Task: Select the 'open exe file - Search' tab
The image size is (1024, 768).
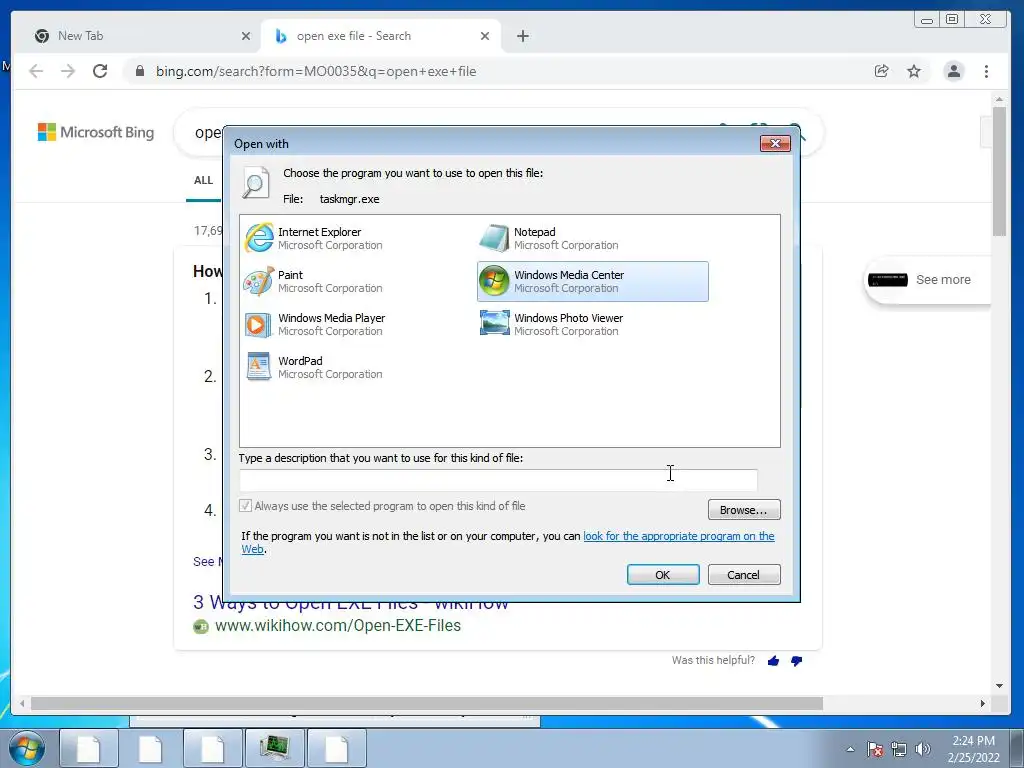Action: (x=381, y=36)
